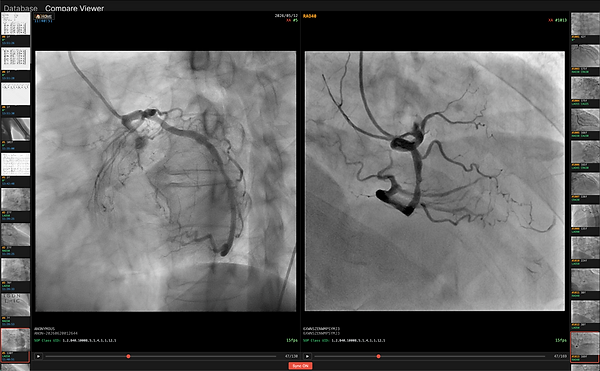Screen dimensions: 600x371
Task: Select the red-highlighted thumbnail in right strip
Action: [585, 347]
